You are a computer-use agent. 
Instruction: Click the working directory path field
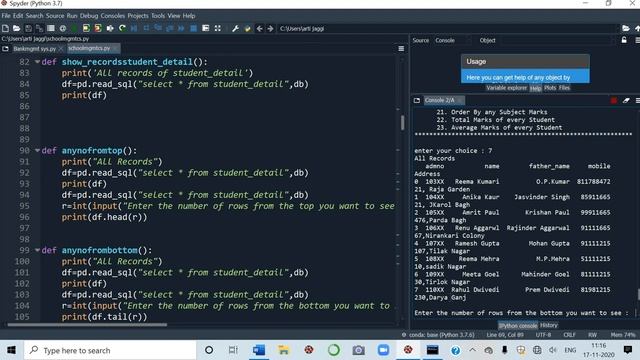(448, 29)
